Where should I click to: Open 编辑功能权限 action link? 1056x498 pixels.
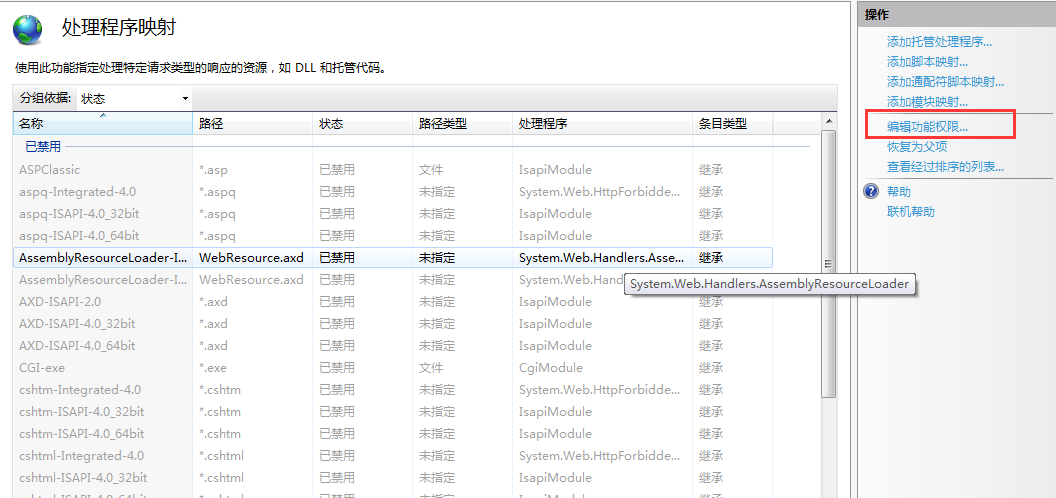point(927,127)
